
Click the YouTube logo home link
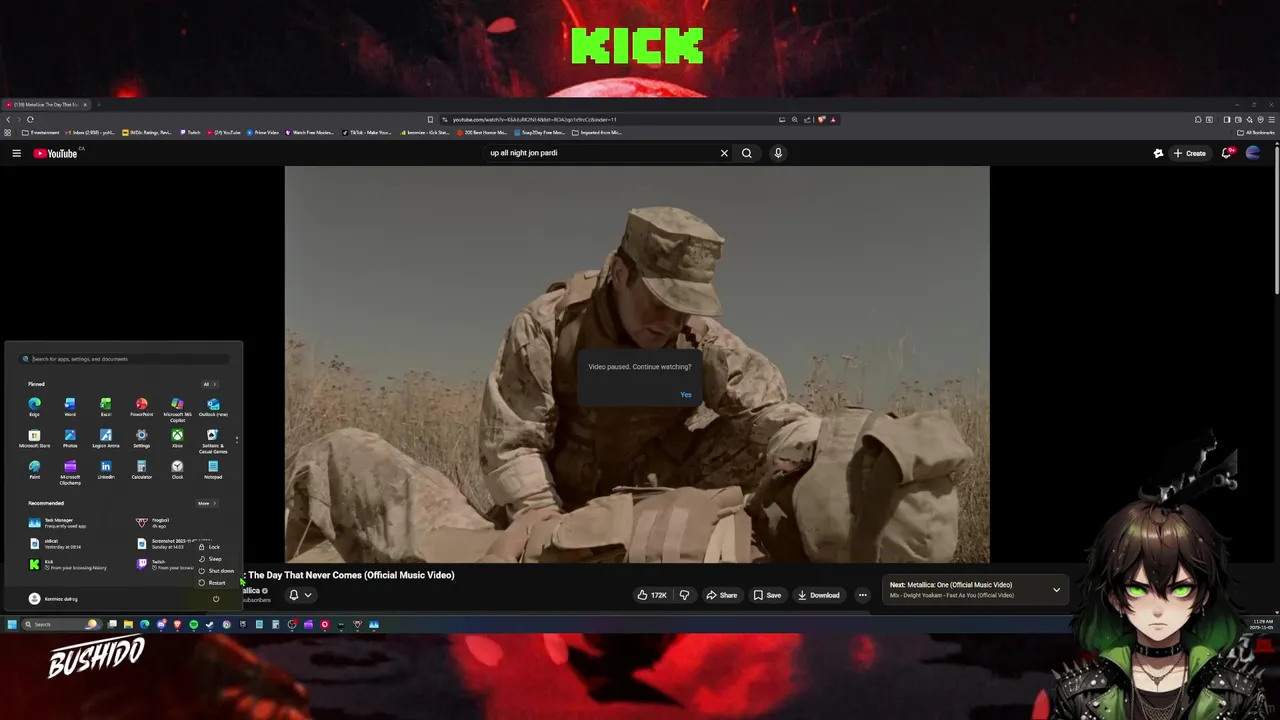(55, 153)
